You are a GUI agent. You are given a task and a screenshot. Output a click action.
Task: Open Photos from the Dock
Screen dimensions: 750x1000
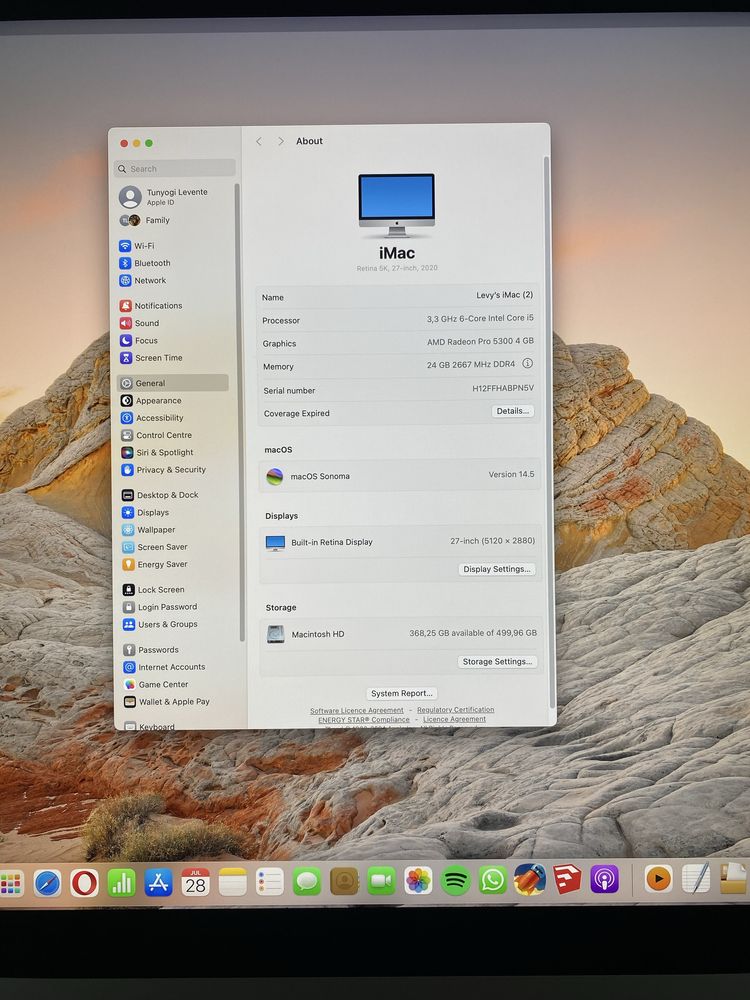(418, 881)
